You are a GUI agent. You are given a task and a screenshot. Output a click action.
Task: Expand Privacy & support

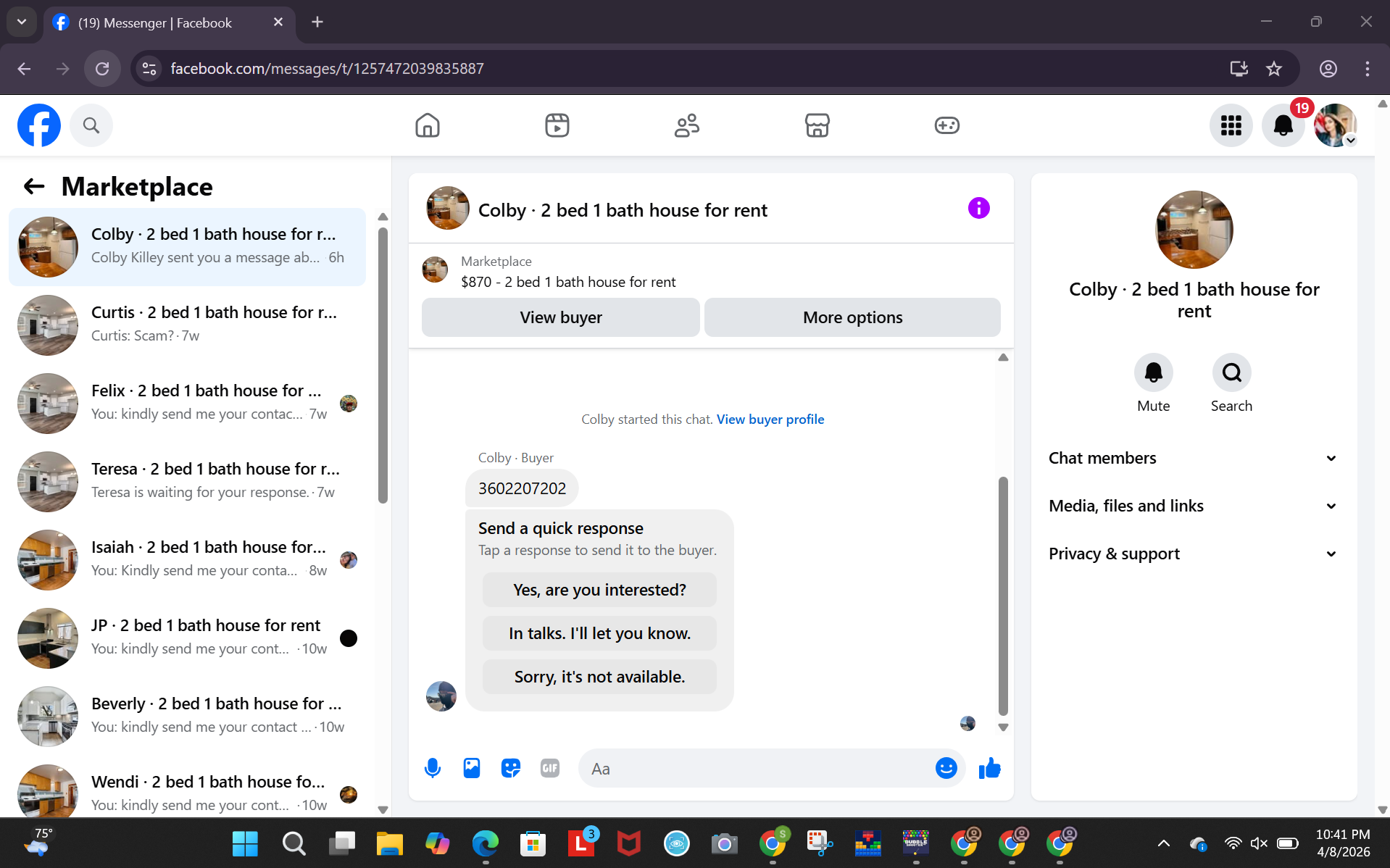(x=1193, y=554)
